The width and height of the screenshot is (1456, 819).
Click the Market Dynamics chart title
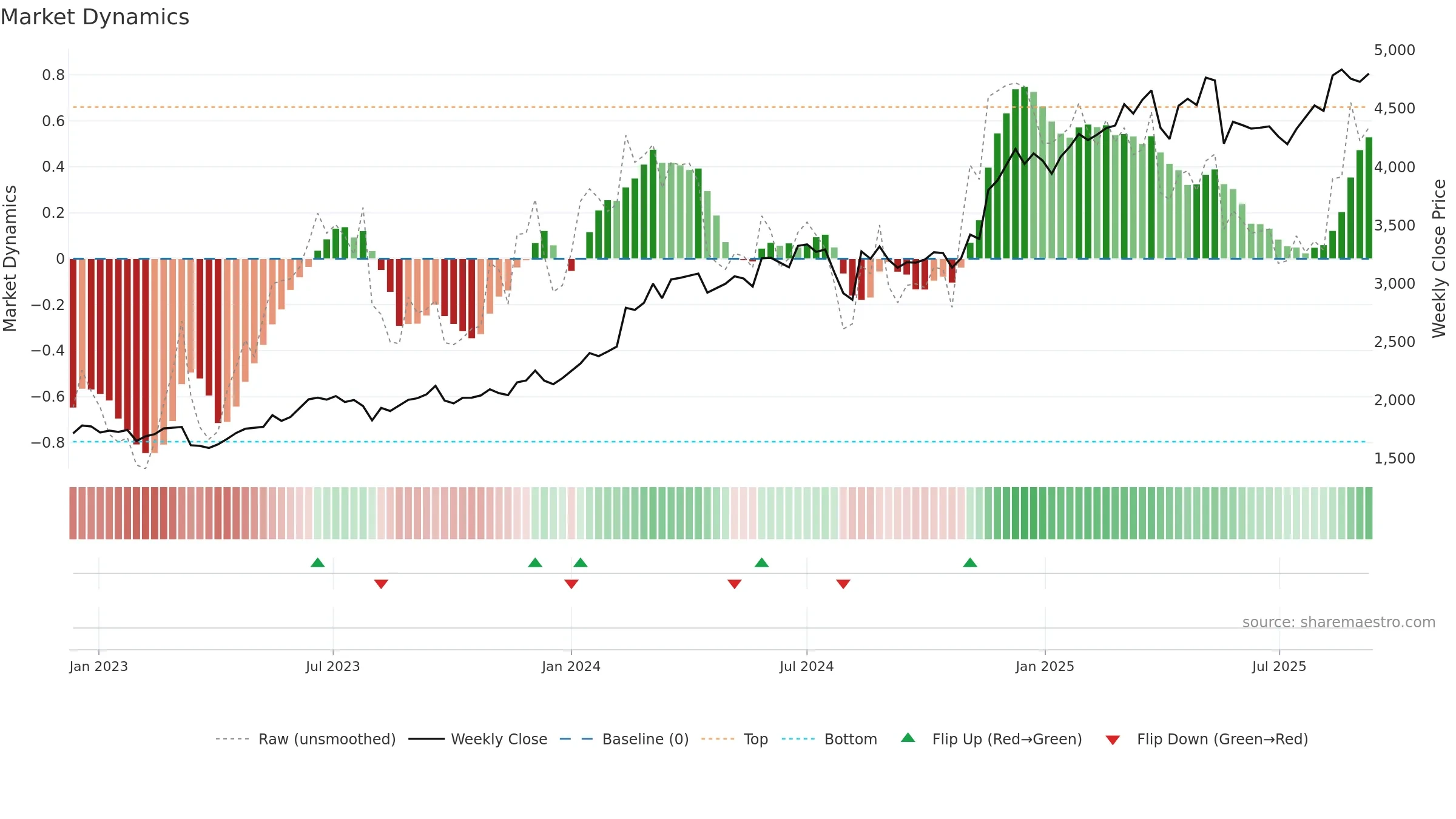[x=95, y=17]
